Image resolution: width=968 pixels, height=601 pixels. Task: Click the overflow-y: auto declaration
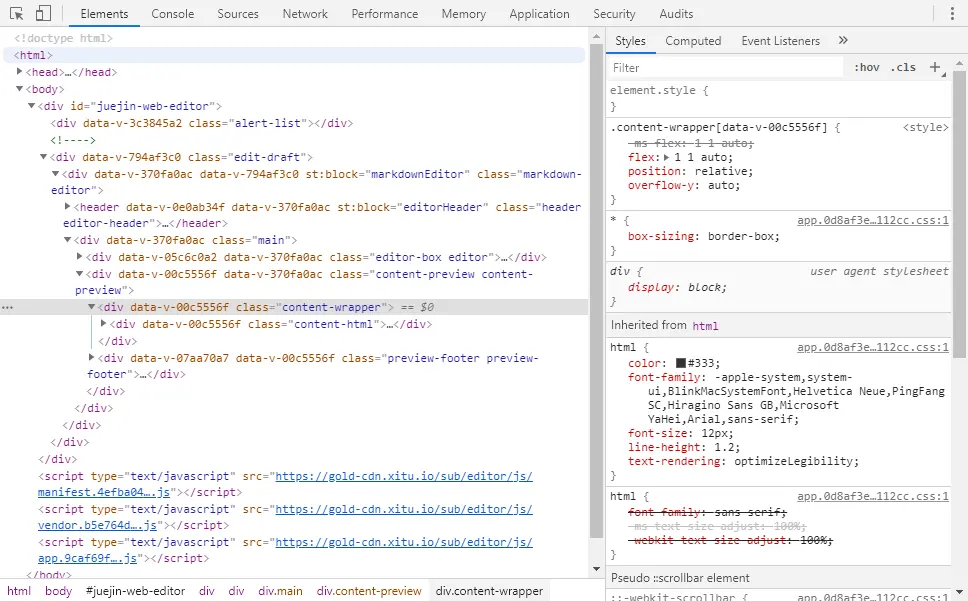(683, 186)
